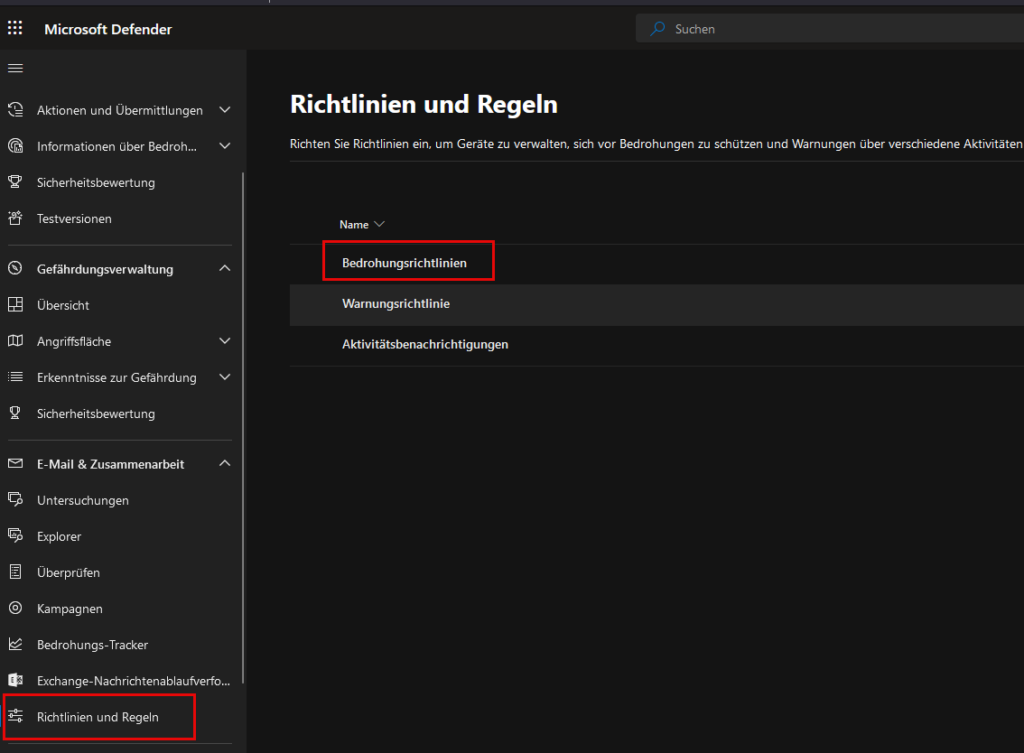Expand Informationen über Bedrohungen chevron

(x=225, y=146)
